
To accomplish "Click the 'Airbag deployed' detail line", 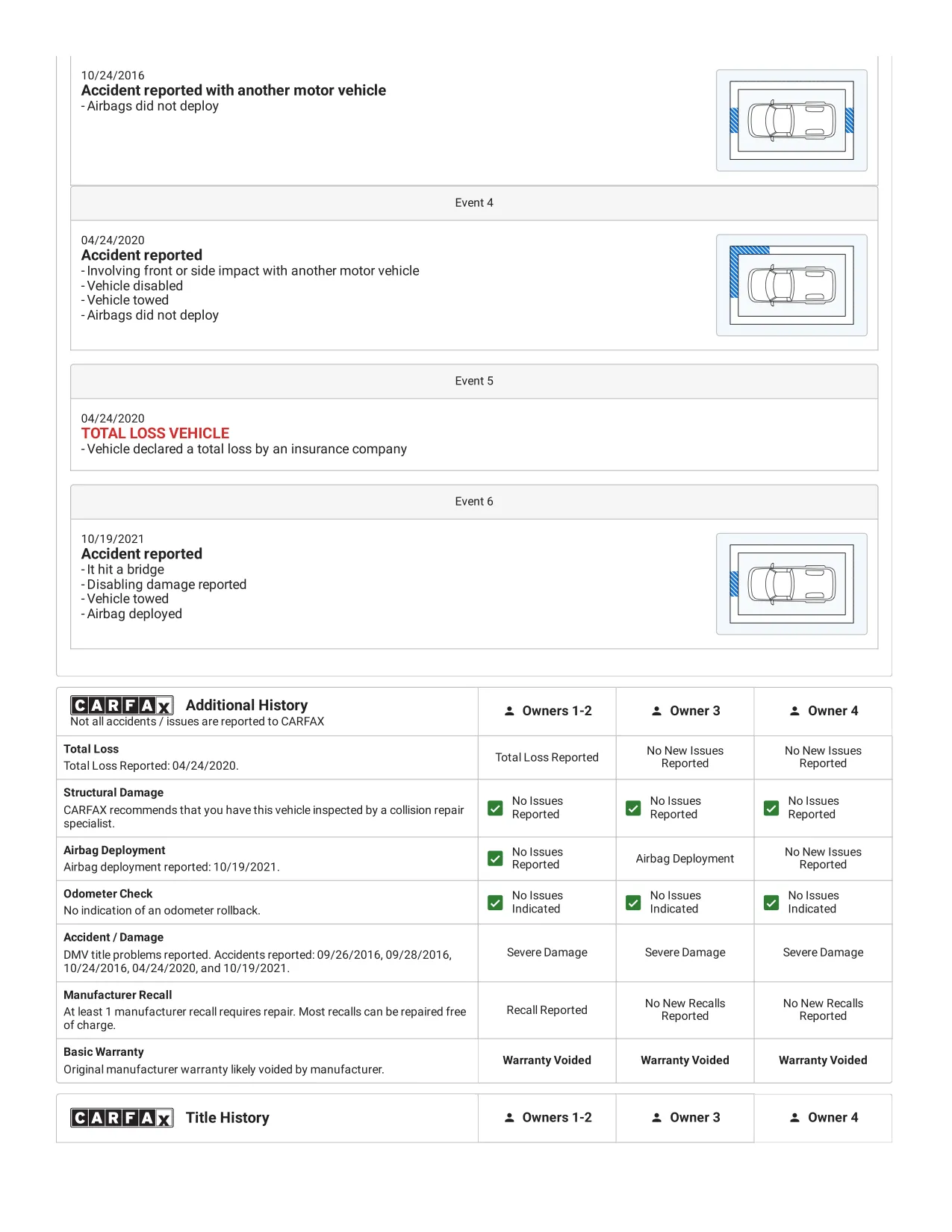I will (131, 614).
